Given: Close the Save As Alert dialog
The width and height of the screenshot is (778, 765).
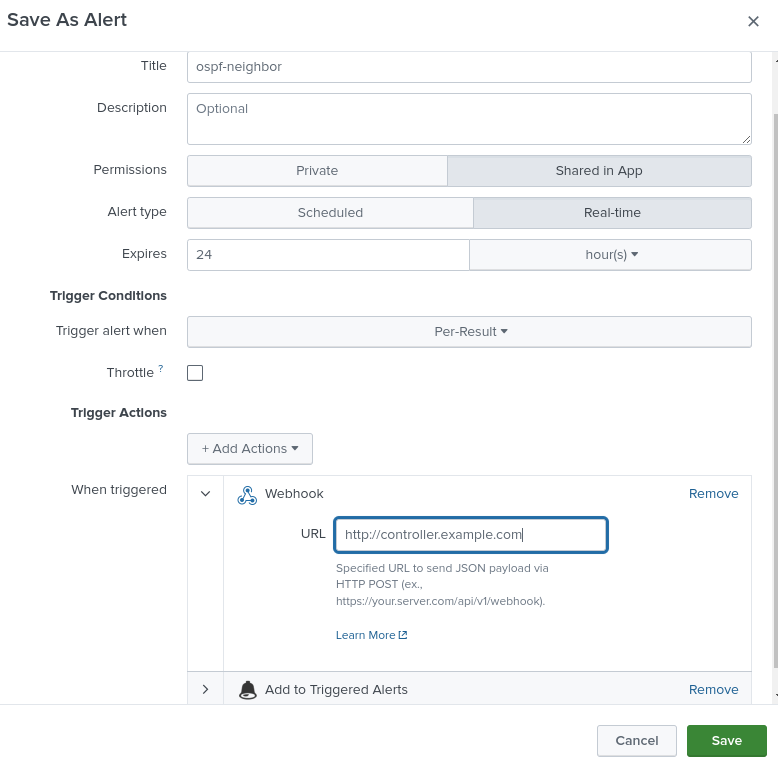Looking at the screenshot, I should pos(753,21).
